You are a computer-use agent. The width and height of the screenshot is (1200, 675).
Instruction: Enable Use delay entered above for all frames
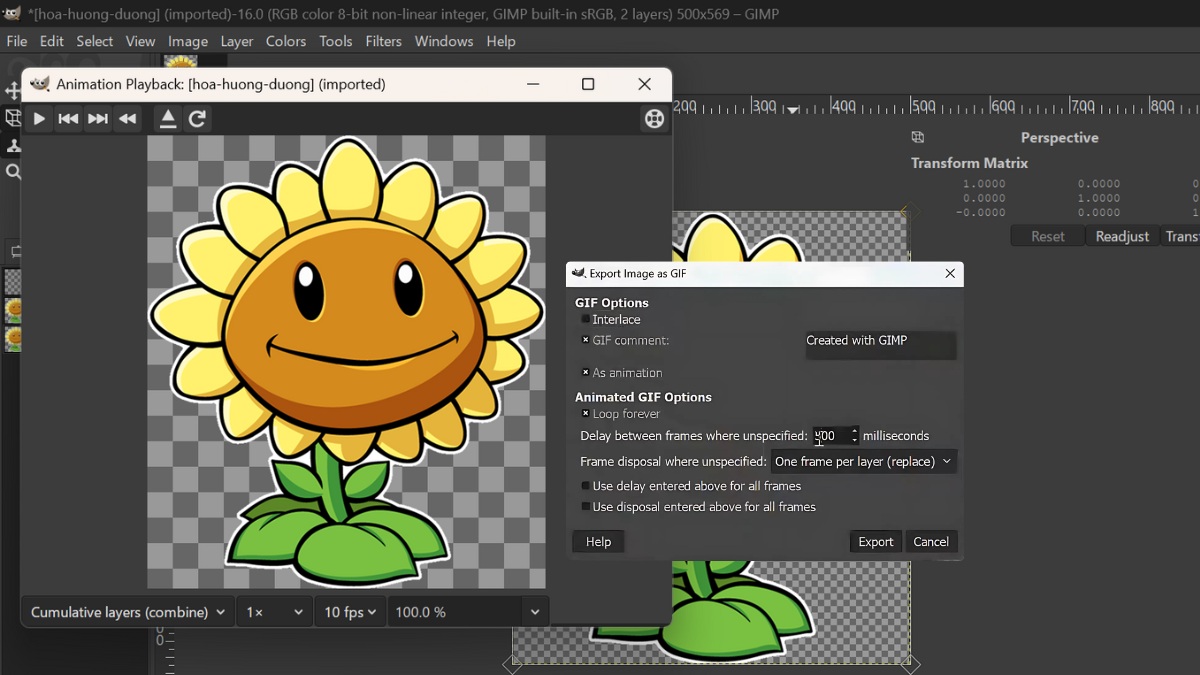coord(586,487)
